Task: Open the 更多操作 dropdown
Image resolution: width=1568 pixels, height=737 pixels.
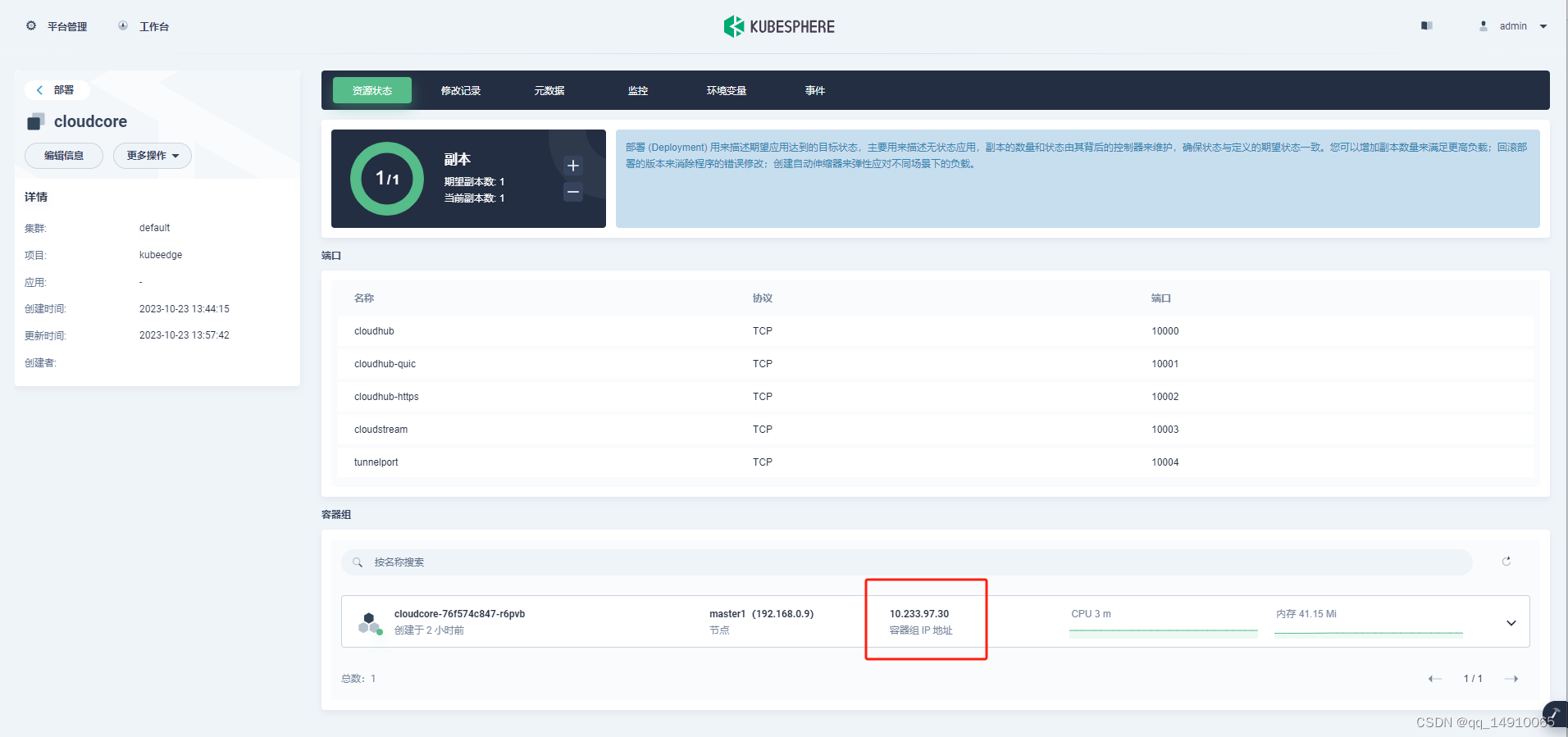Action: (153, 156)
